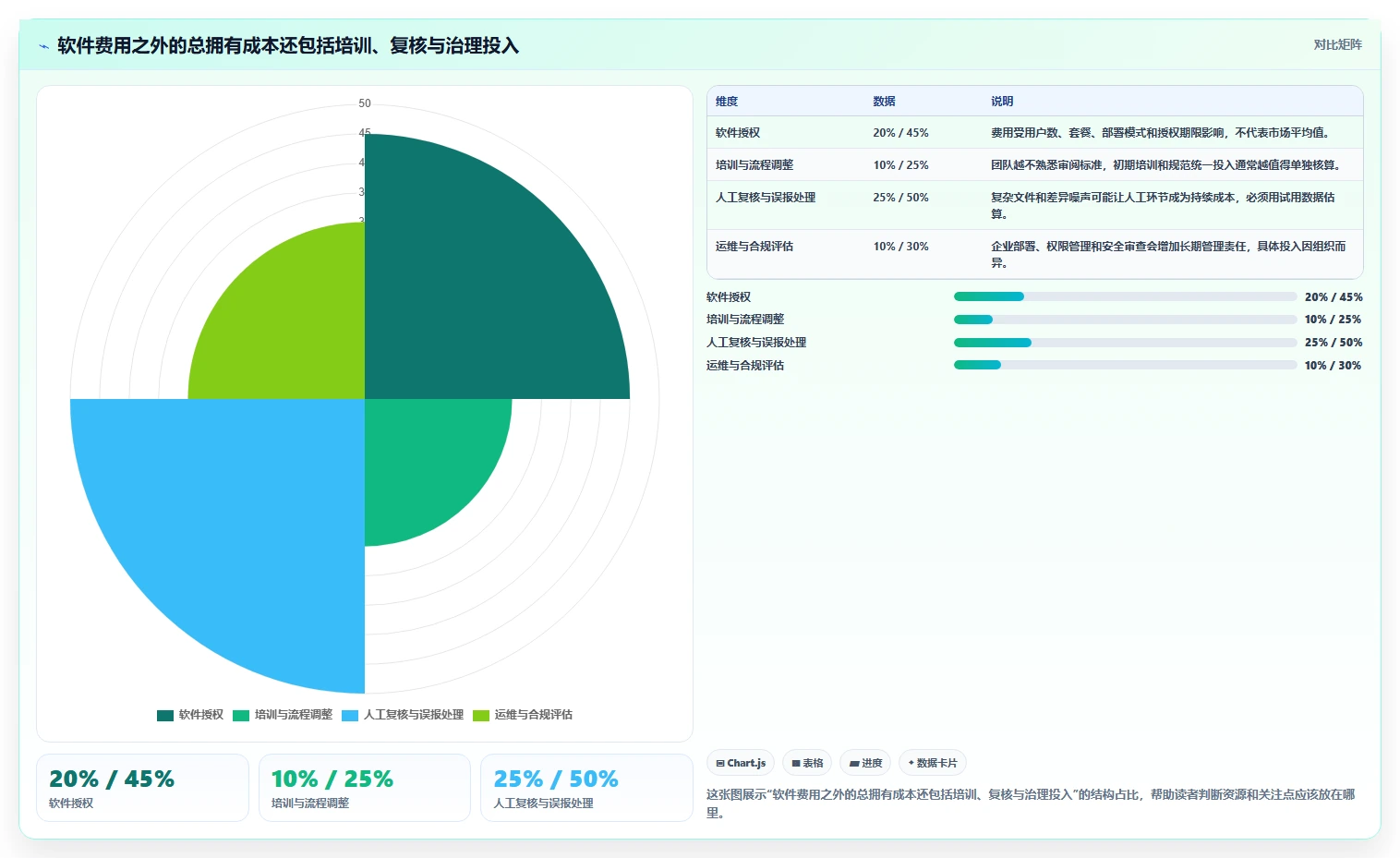This screenshot has height=858, width=1400.
Task: Click the 培训与流程调整 progress bar
Action: point(1125,320)
